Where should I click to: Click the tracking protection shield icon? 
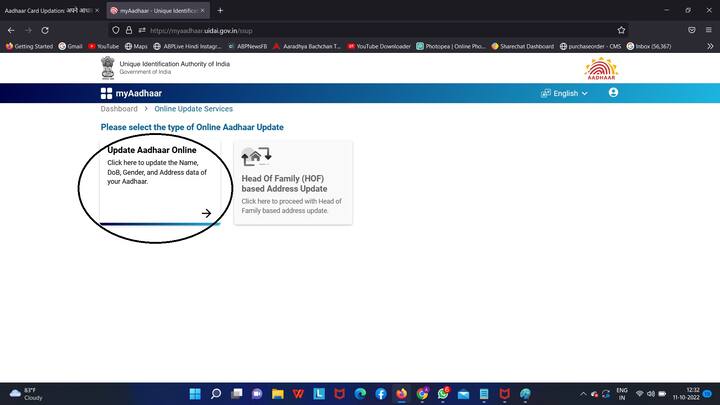(116, 30)
